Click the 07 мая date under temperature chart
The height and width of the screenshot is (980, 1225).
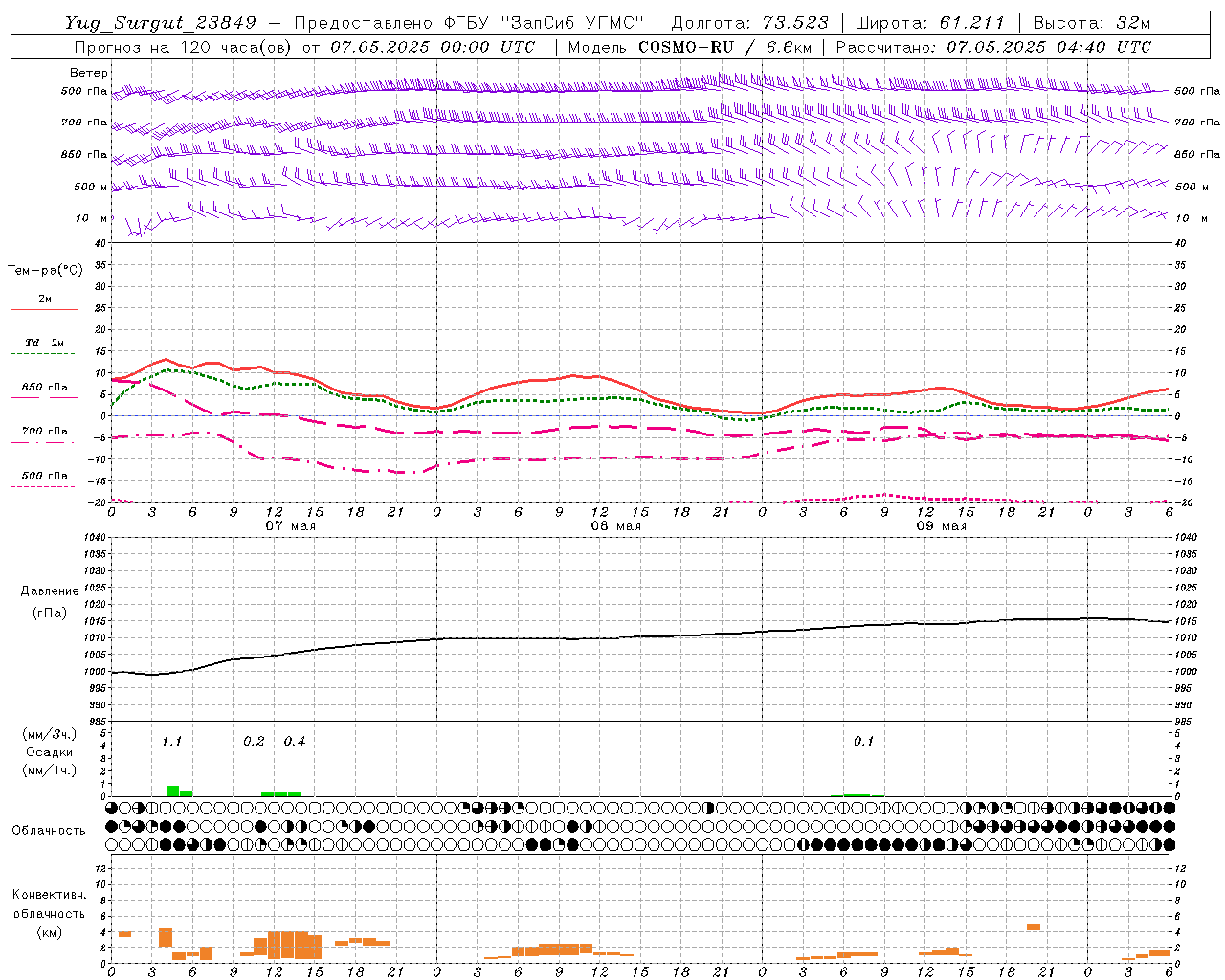pos(290,526)
